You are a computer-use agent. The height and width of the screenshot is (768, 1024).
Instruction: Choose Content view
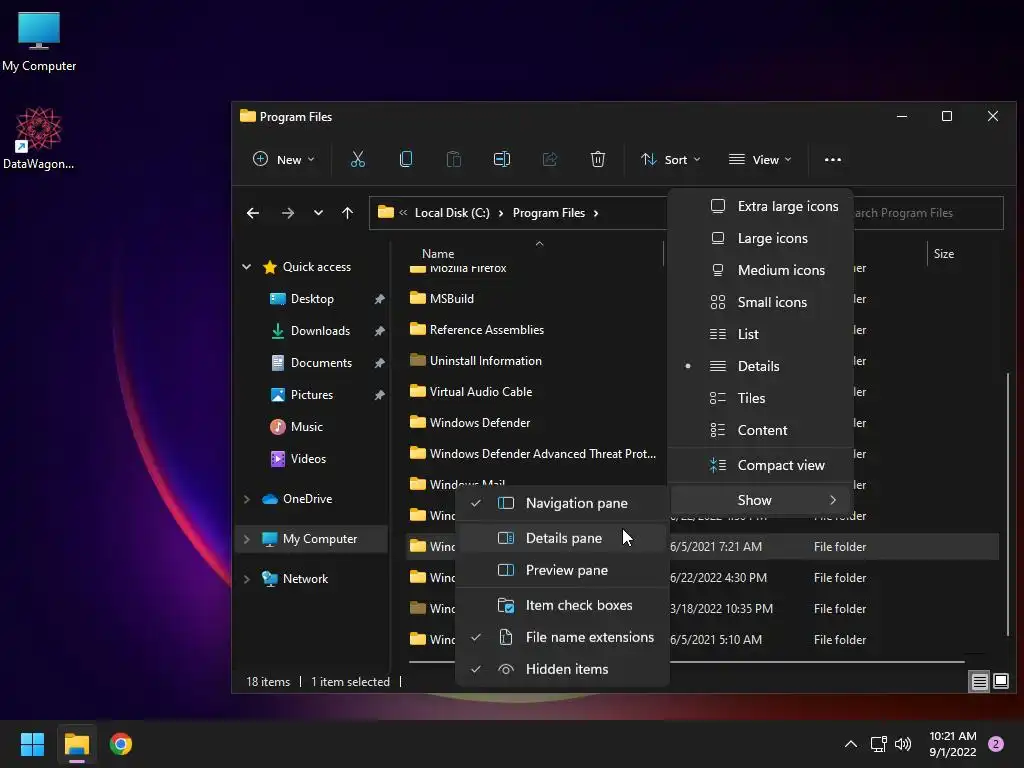(x=761, y=430)
